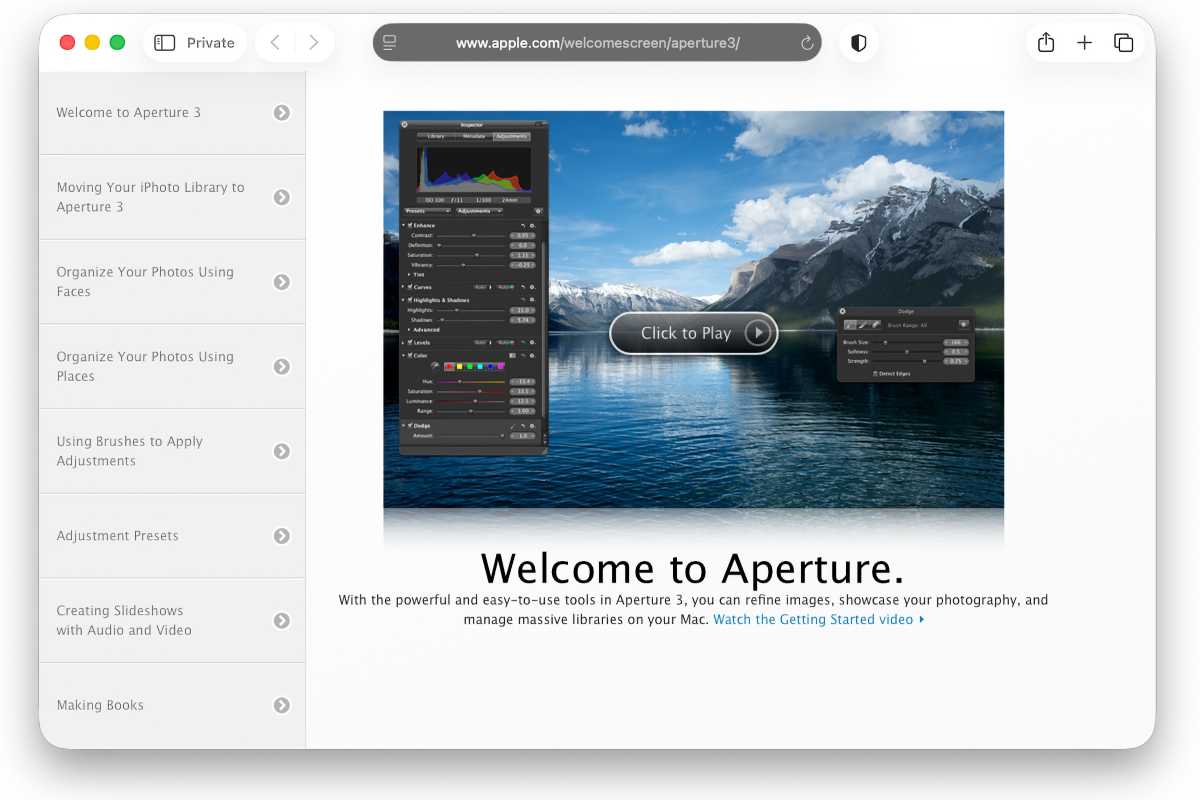This screenshot has width=1200, height=800.
Task: Toggle the Enhance adjustment checkbox
Action: coord(411,225)
